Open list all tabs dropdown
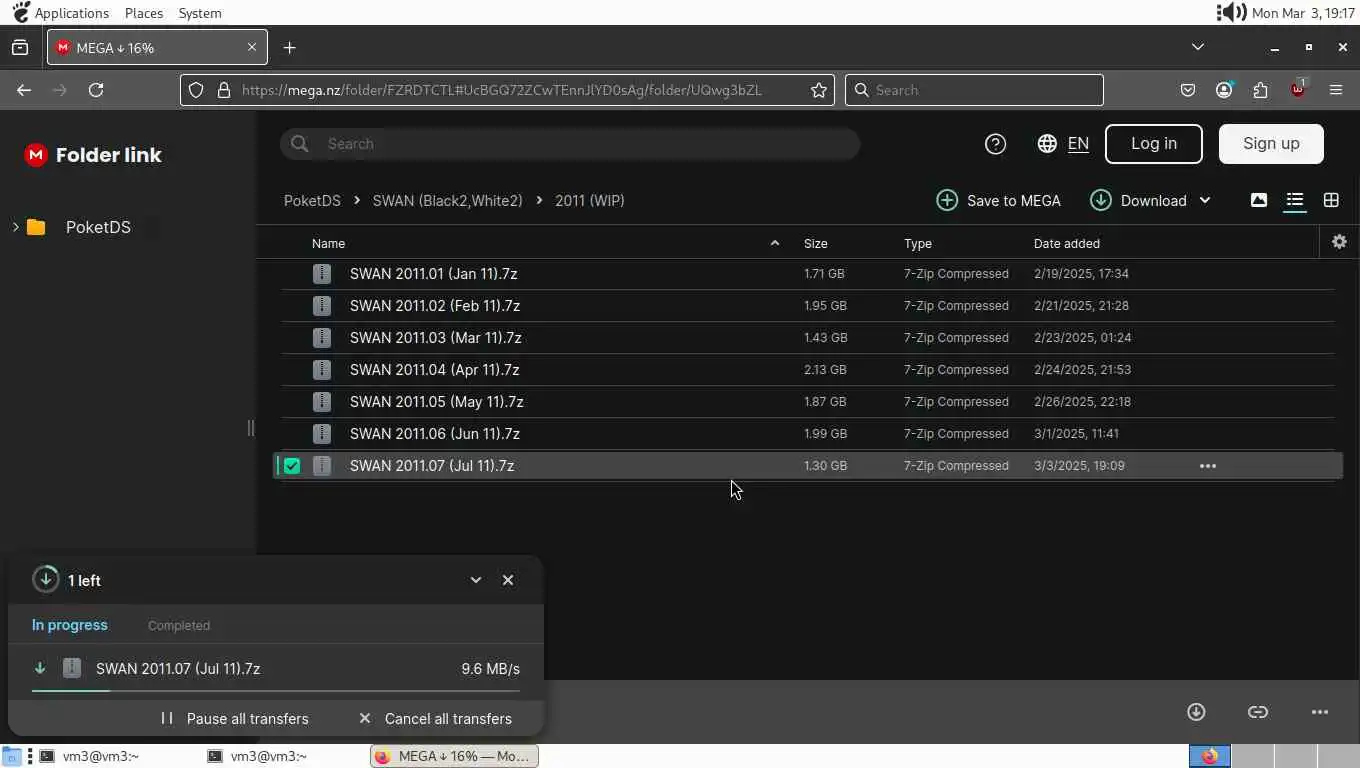Screen dimensions: 1360x768 coord(1198,47)
